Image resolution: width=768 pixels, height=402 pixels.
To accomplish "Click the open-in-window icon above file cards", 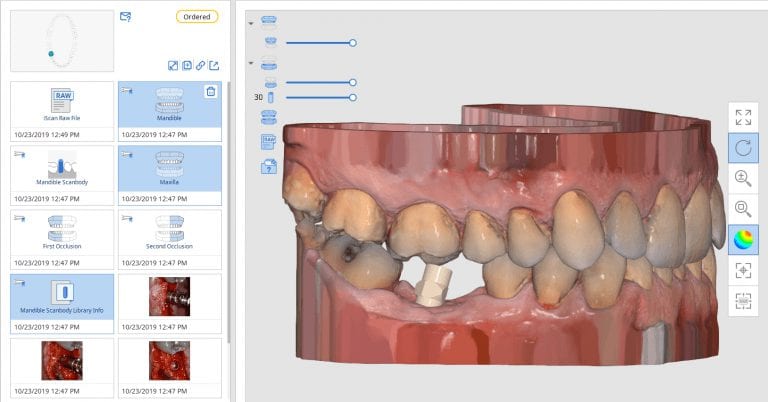I will (x=173, y=66).
